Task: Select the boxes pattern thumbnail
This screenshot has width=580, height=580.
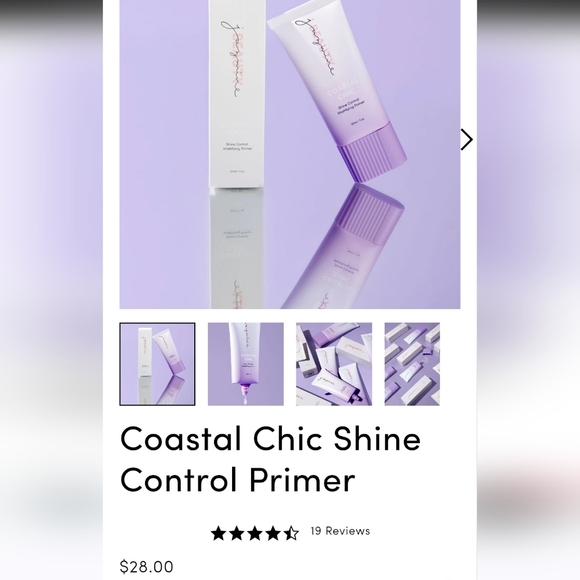Action: tap(412, 364)
